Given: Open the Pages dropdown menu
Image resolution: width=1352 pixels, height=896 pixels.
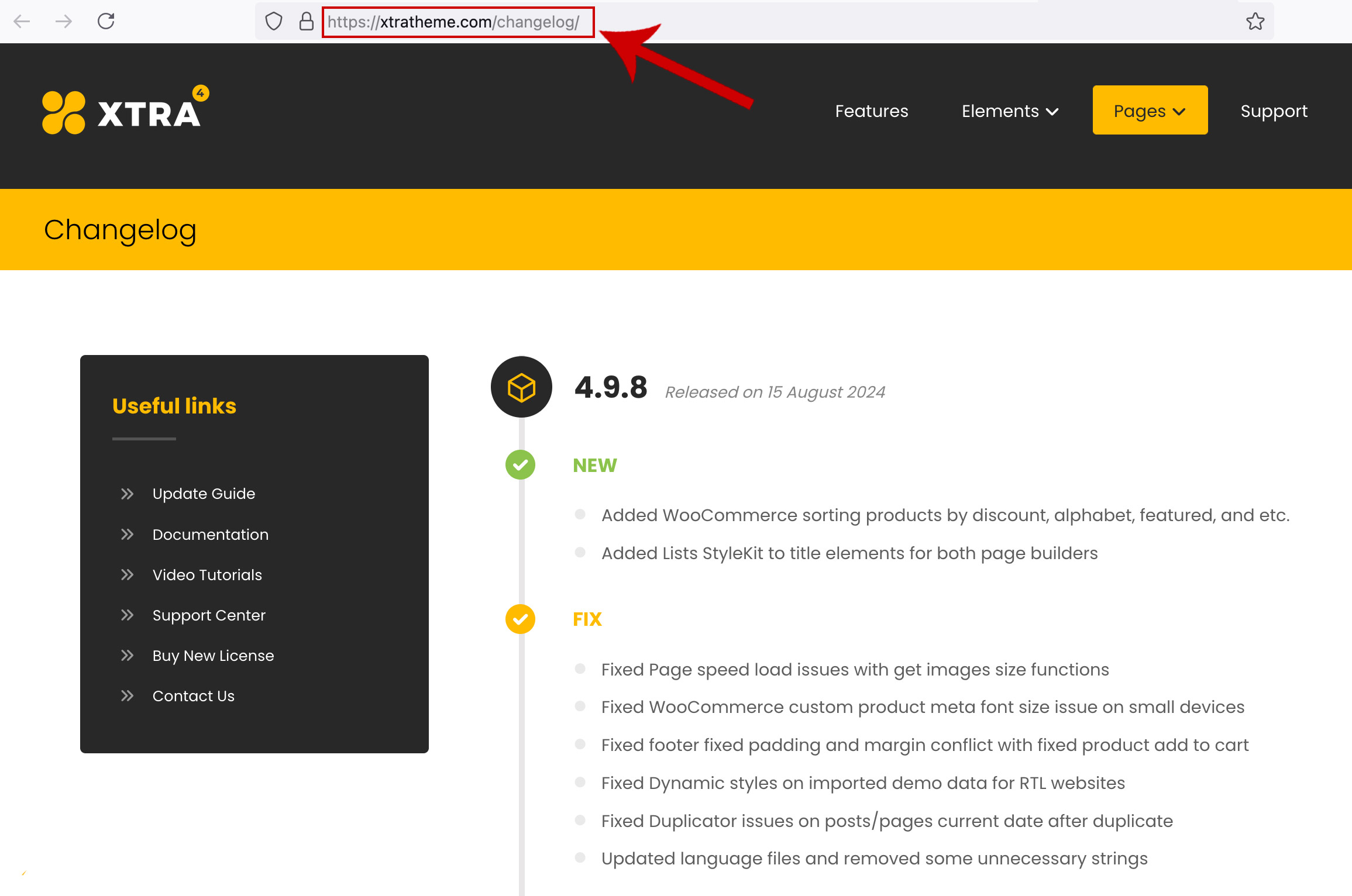Looking at the screenshot, I should pos(1150,111).
